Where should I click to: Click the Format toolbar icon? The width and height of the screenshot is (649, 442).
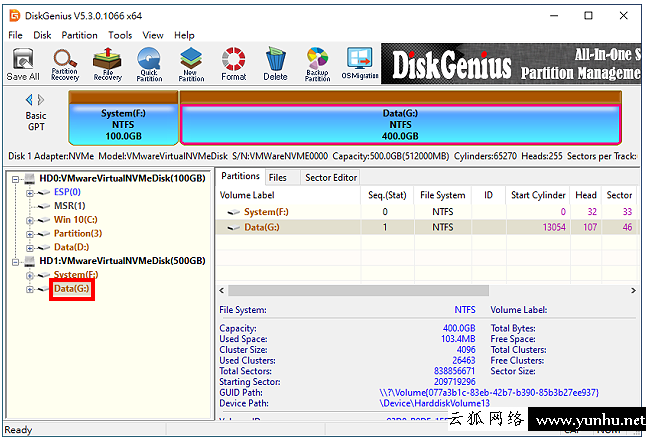point(233,64)
